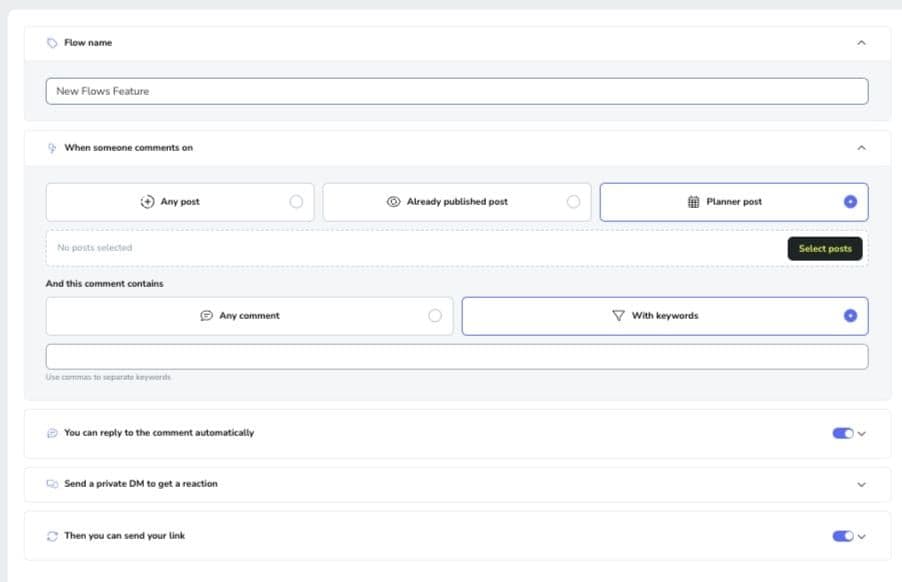Viewport: 902px width, 582px height.
Task: Click the When someone comments on title
Action: (x=128, y=148)
